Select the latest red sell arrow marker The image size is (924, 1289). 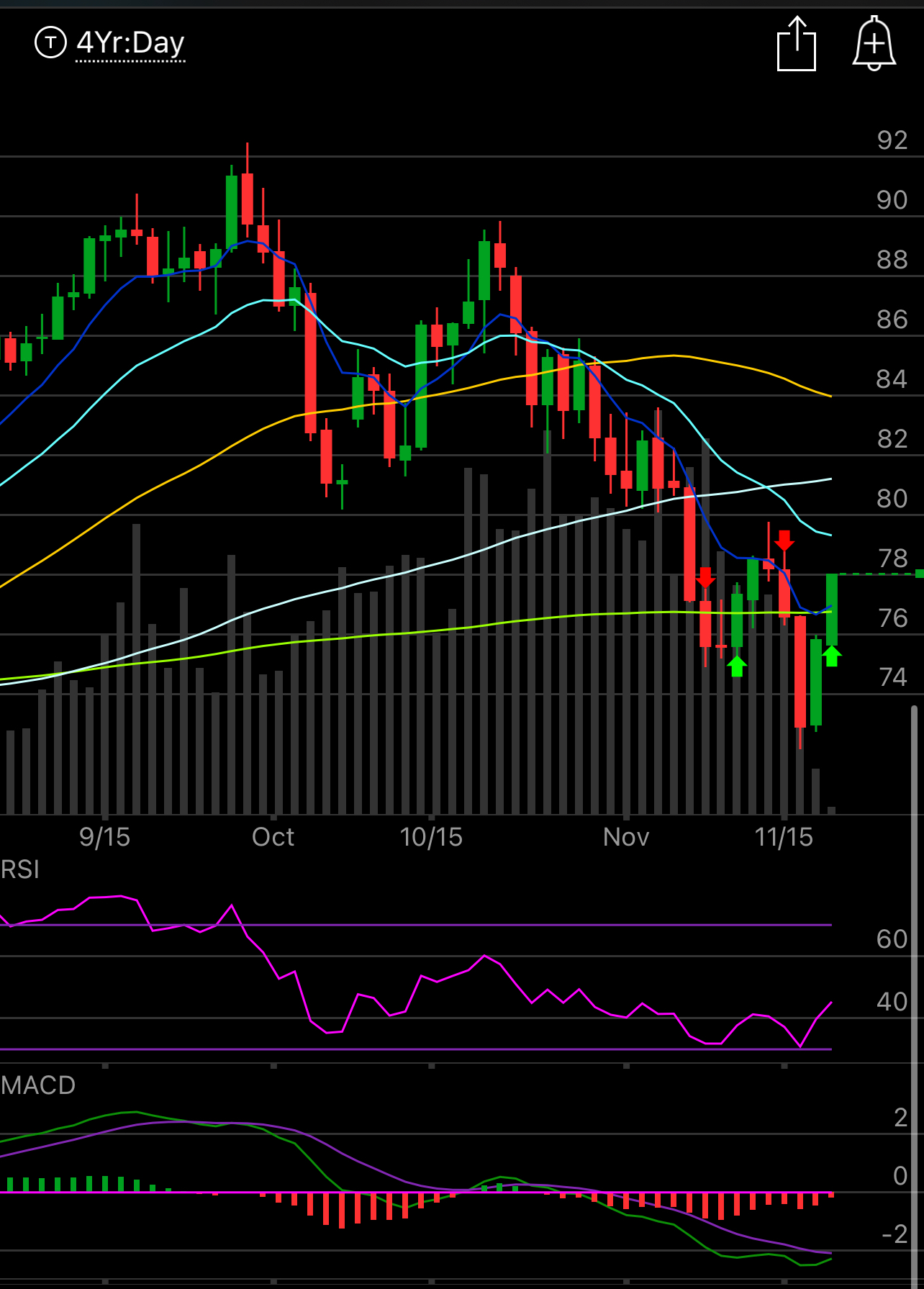click(784, 541)
